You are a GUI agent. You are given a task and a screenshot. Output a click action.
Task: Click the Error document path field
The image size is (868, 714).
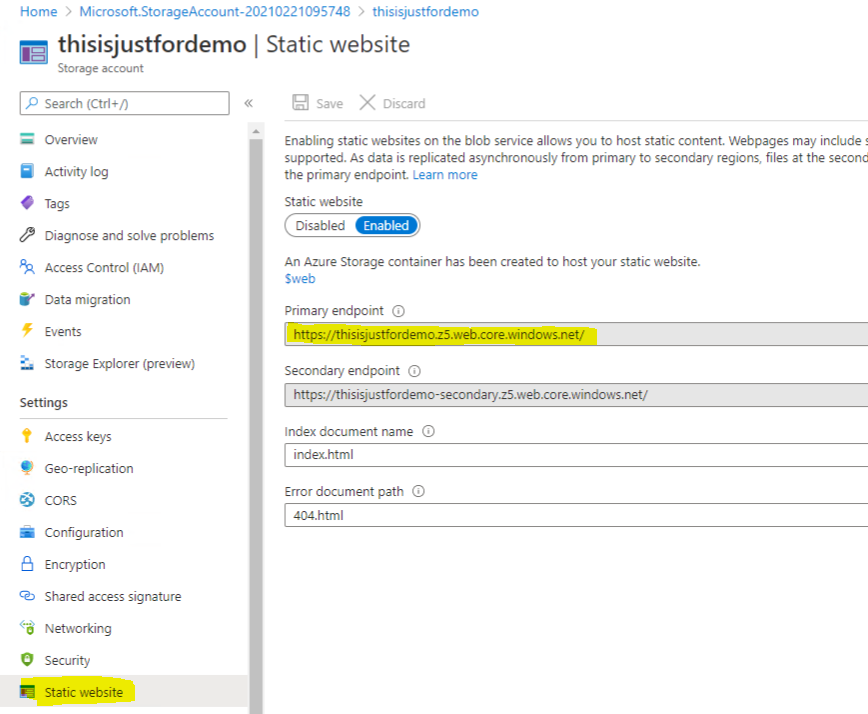576,515
